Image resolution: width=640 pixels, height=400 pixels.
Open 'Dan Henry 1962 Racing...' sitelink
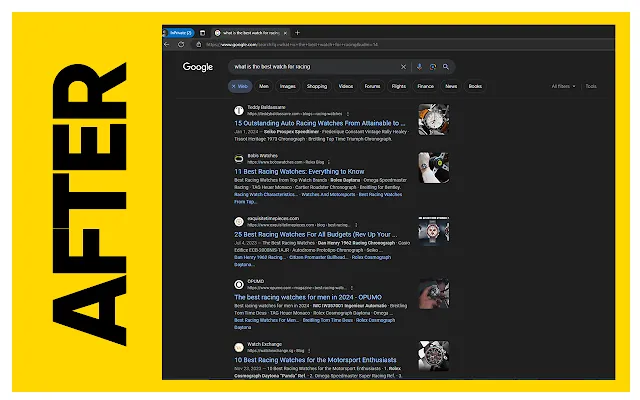(260, 257)
